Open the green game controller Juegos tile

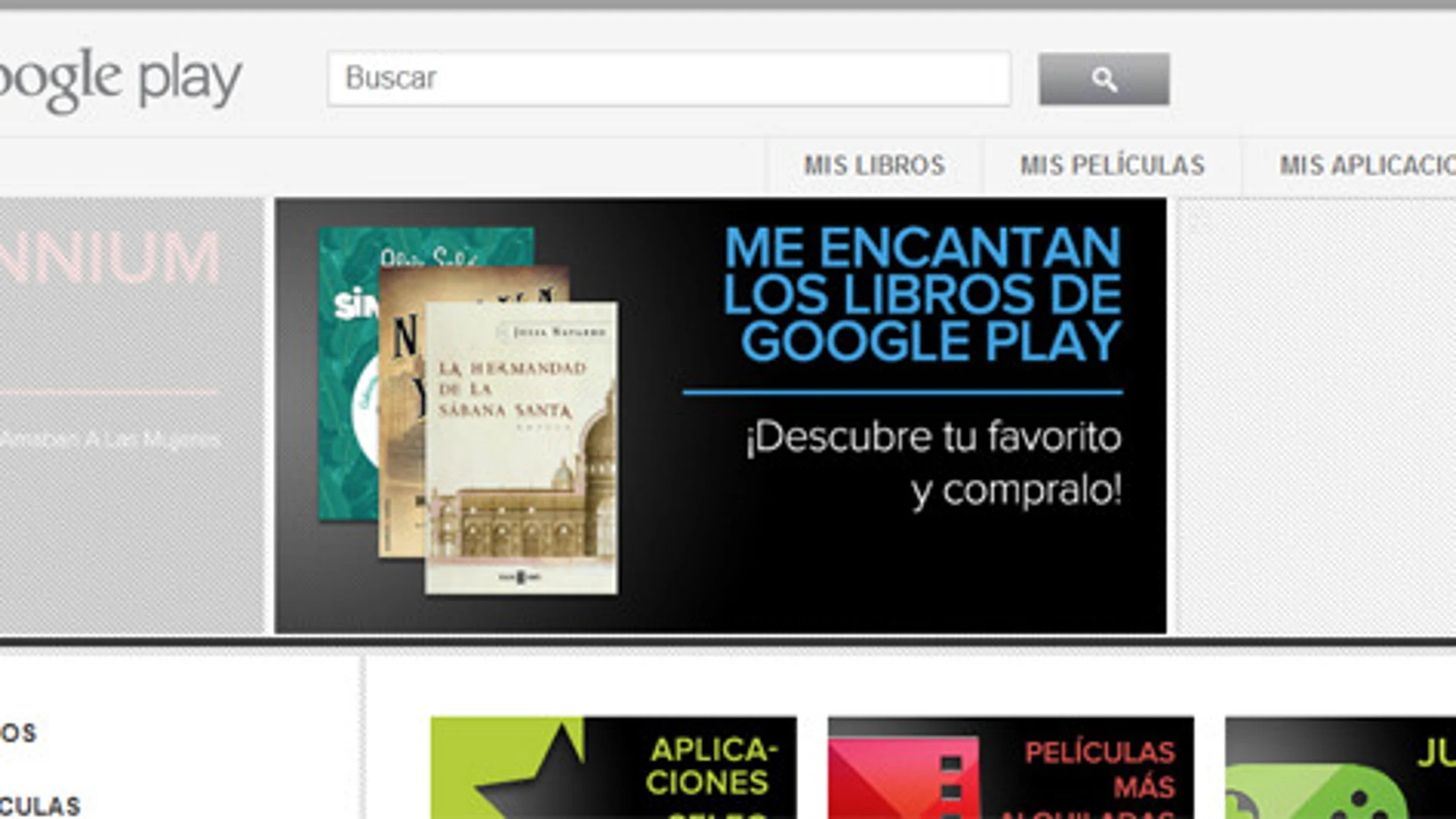pos(1340,768)
